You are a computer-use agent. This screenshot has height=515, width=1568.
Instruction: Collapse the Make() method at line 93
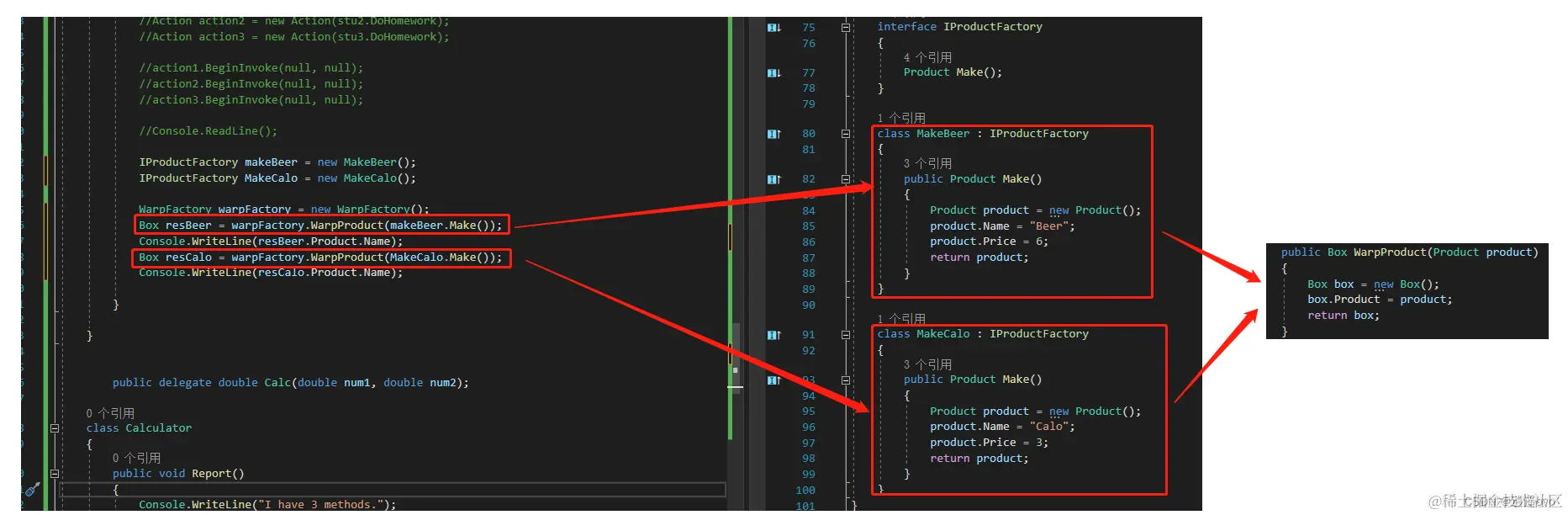tap(846, 380)
